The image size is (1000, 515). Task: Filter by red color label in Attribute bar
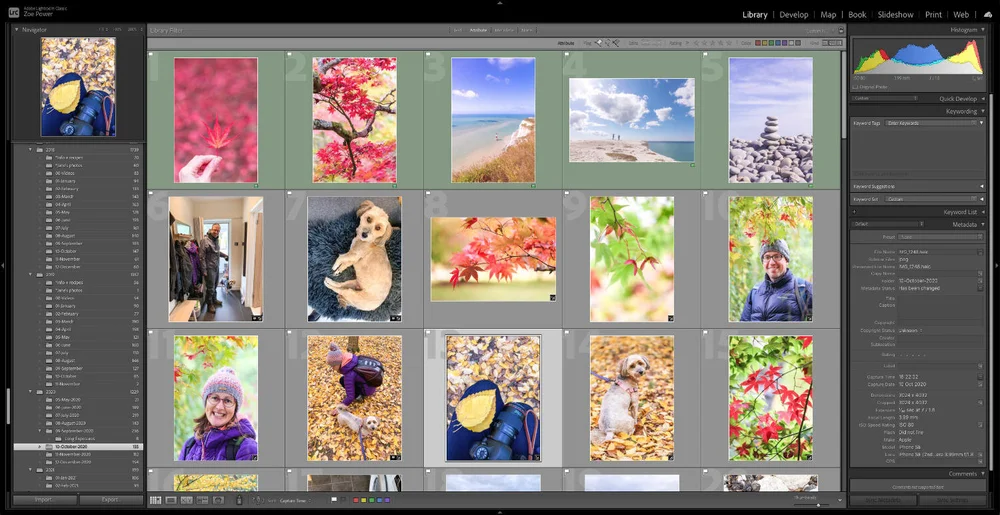(758, 43)
